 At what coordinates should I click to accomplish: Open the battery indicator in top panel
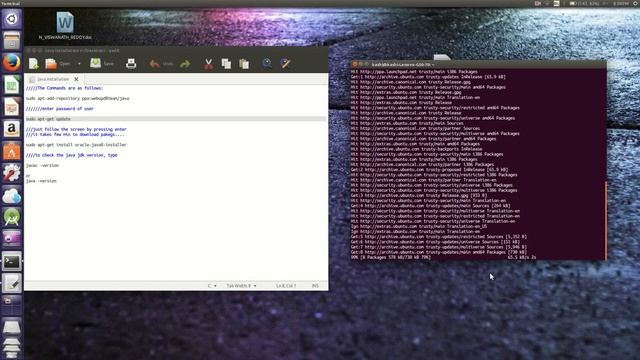tap(584, 3)
